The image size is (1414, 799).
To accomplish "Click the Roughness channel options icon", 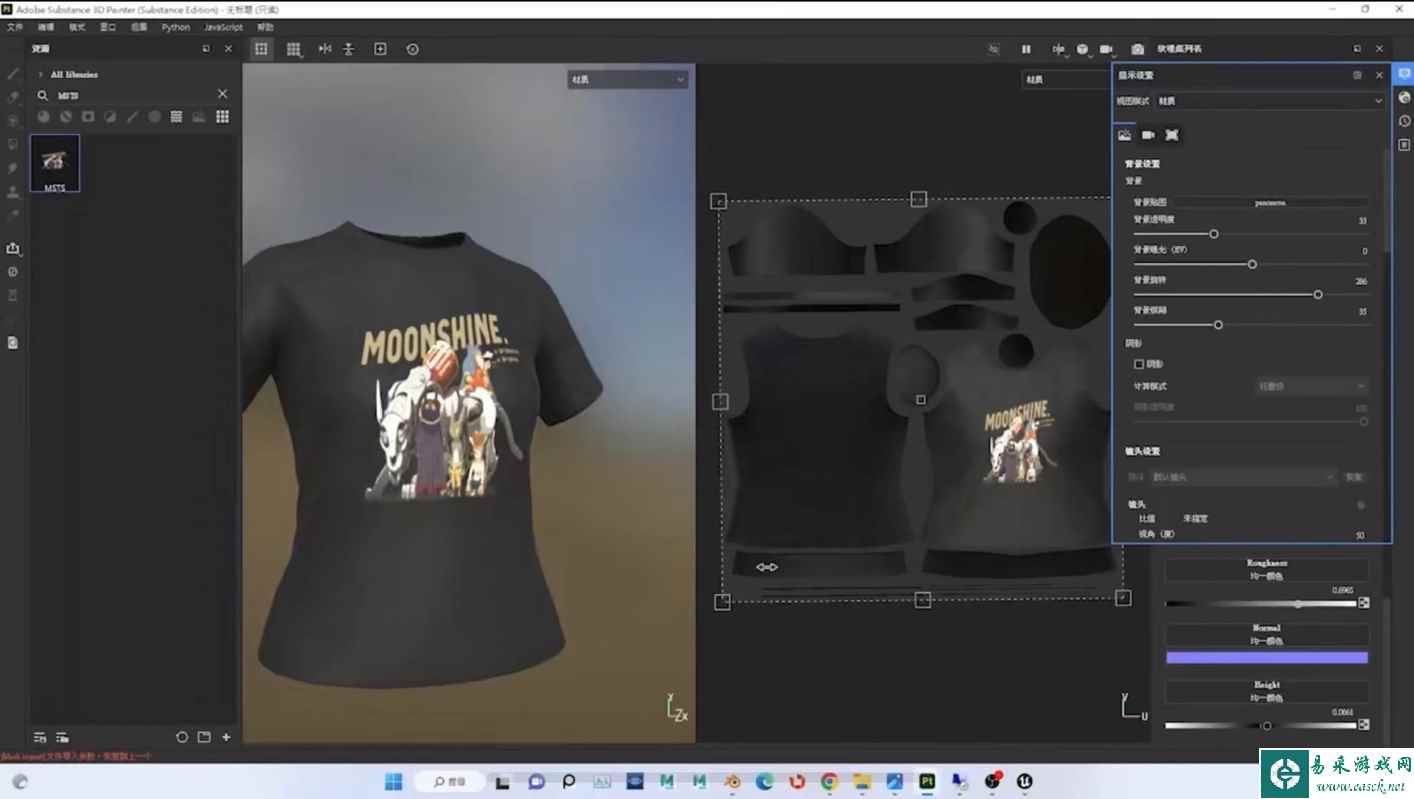I will coord(1363,603).
